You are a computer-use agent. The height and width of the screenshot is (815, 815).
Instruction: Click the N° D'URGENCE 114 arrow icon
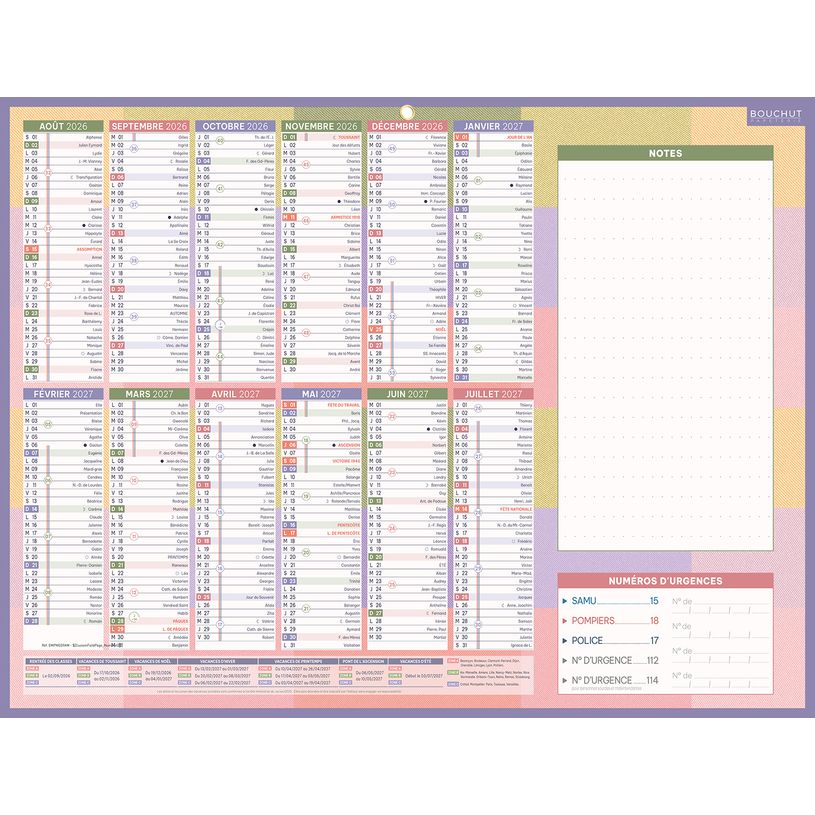point(565,682)
